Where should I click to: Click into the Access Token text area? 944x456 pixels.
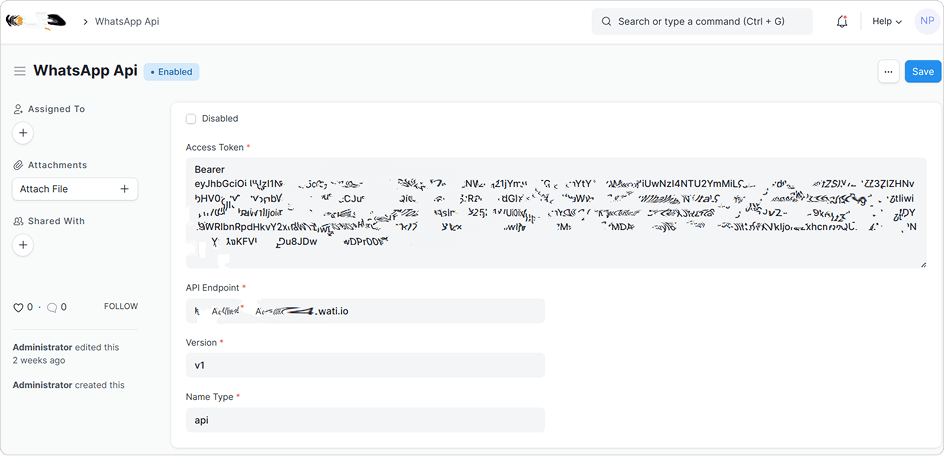(555, 212)
